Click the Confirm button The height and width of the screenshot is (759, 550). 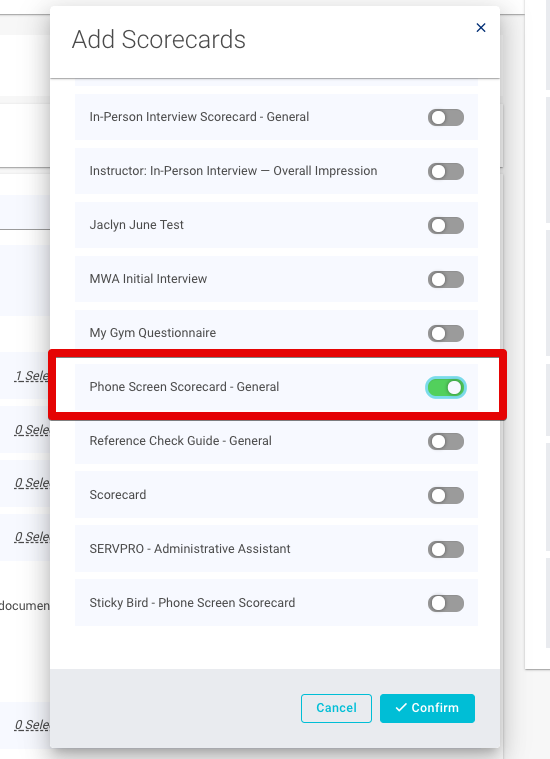coord(427,708)
